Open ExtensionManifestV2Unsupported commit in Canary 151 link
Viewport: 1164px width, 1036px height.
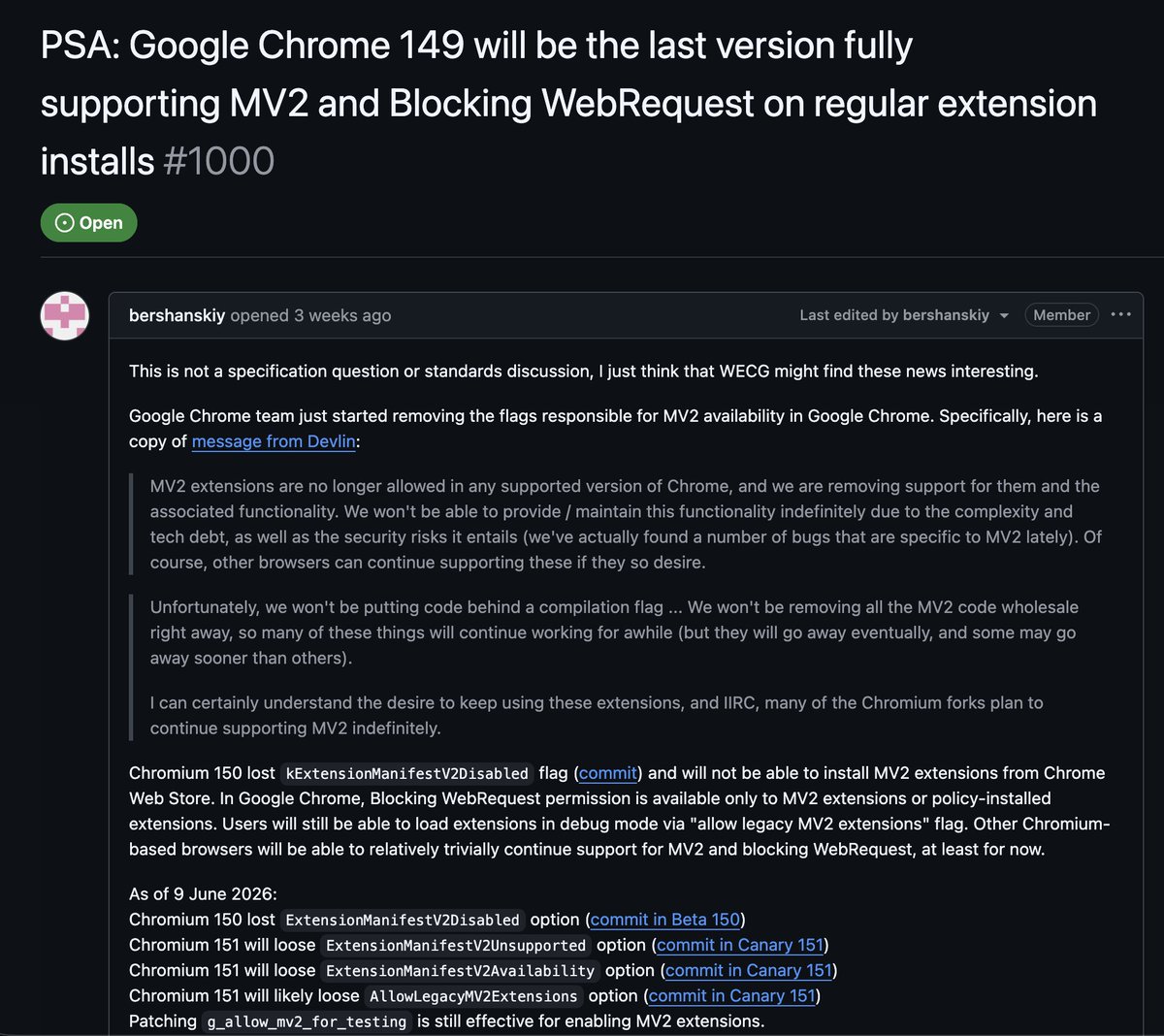coord(740,945)
